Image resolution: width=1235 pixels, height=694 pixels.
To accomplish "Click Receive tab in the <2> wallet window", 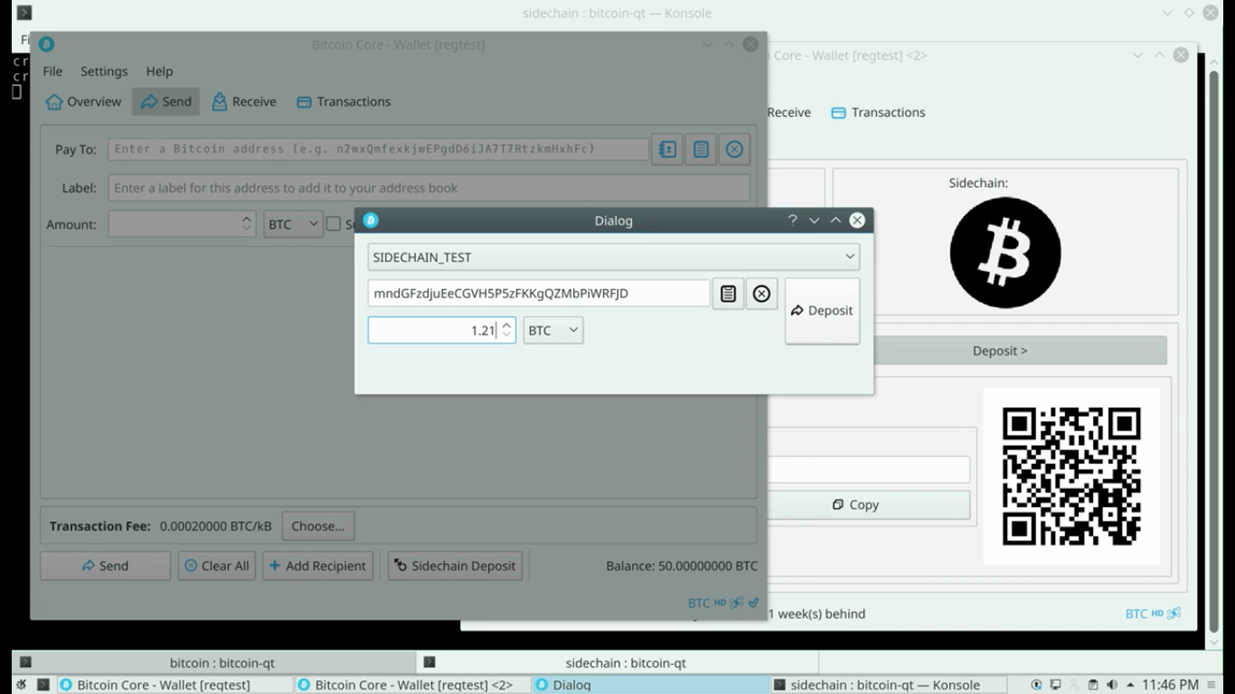I will (789, 112).
